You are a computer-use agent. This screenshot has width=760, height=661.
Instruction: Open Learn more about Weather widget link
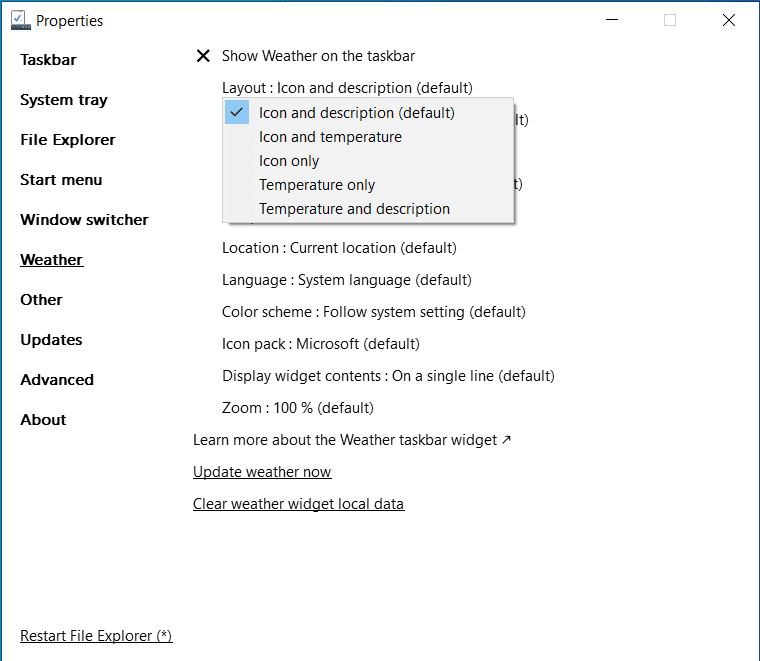pos(352,440)
